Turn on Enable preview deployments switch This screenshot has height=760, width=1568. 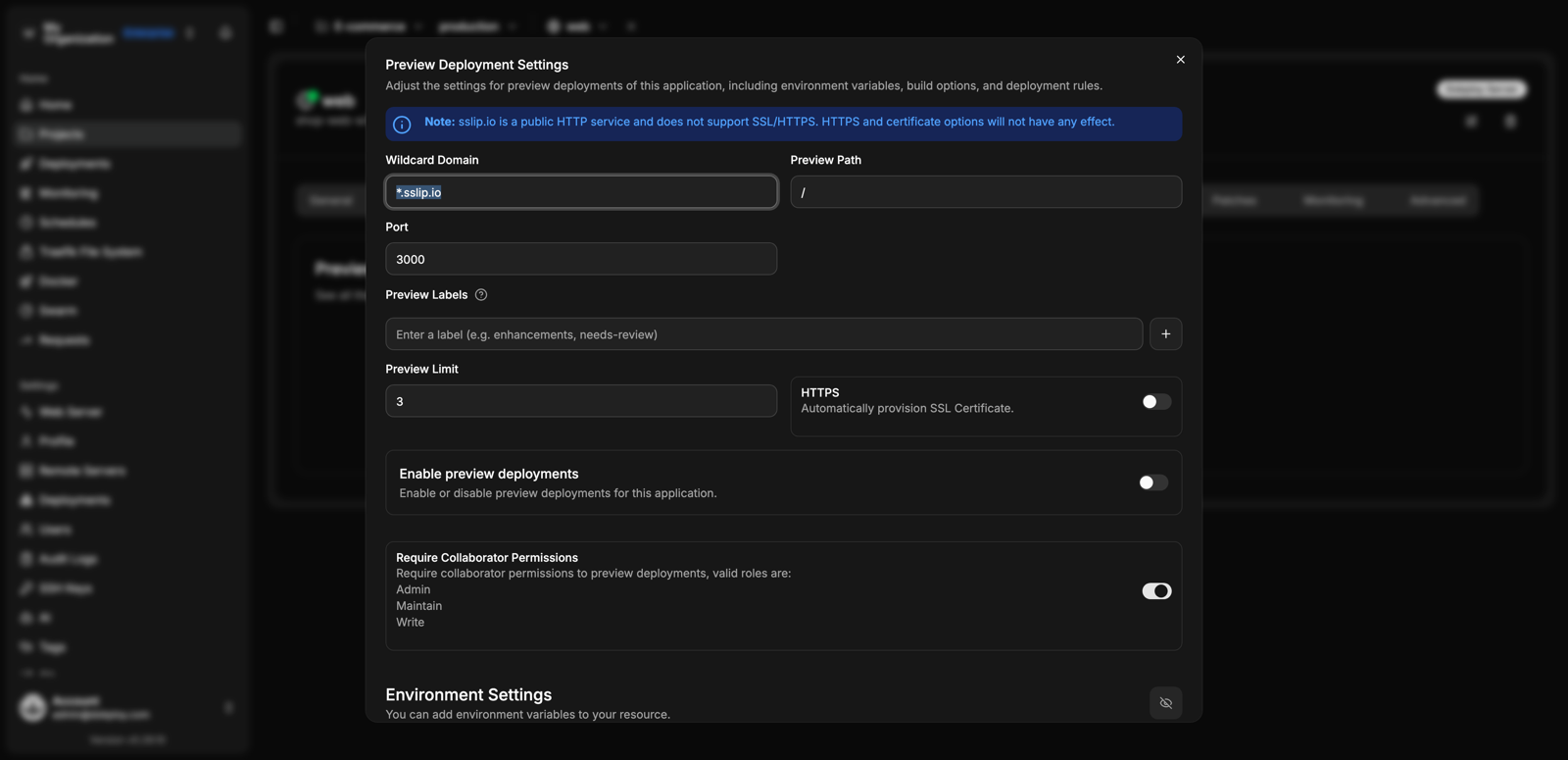tap(1153, 482)
